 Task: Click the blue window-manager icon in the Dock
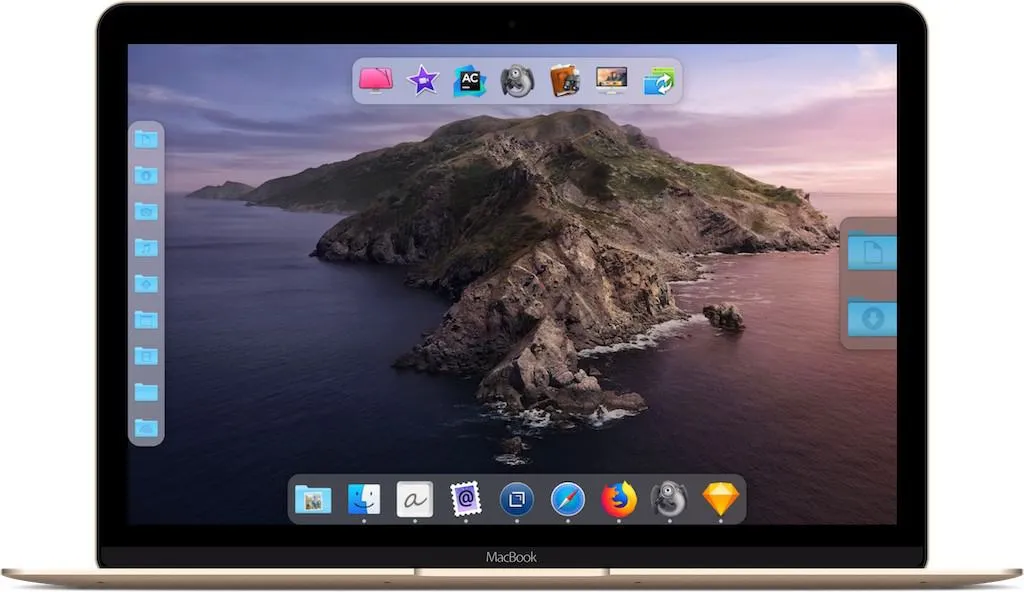[517, 497]
